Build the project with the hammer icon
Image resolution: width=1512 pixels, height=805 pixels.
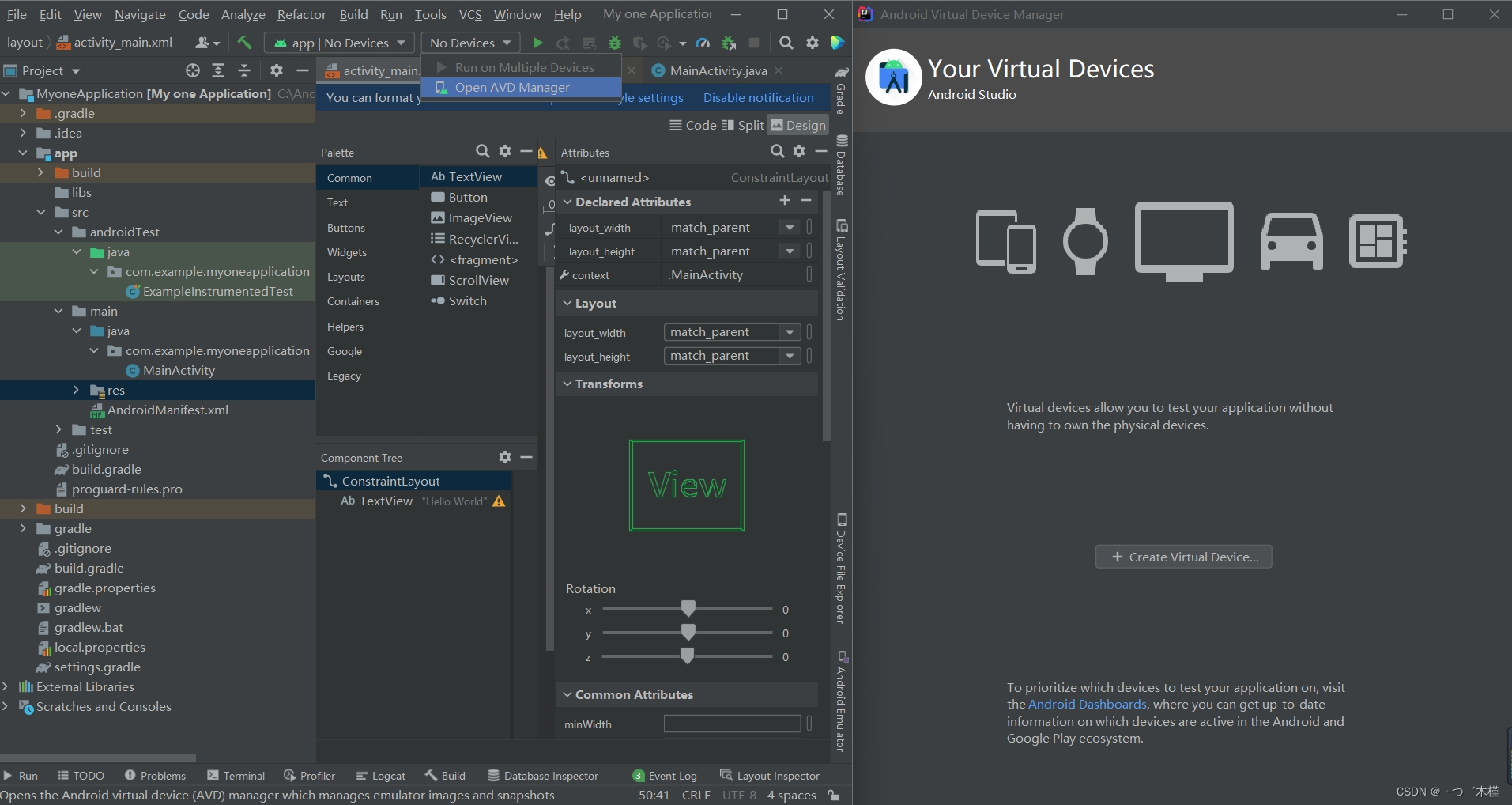[245, 43]
